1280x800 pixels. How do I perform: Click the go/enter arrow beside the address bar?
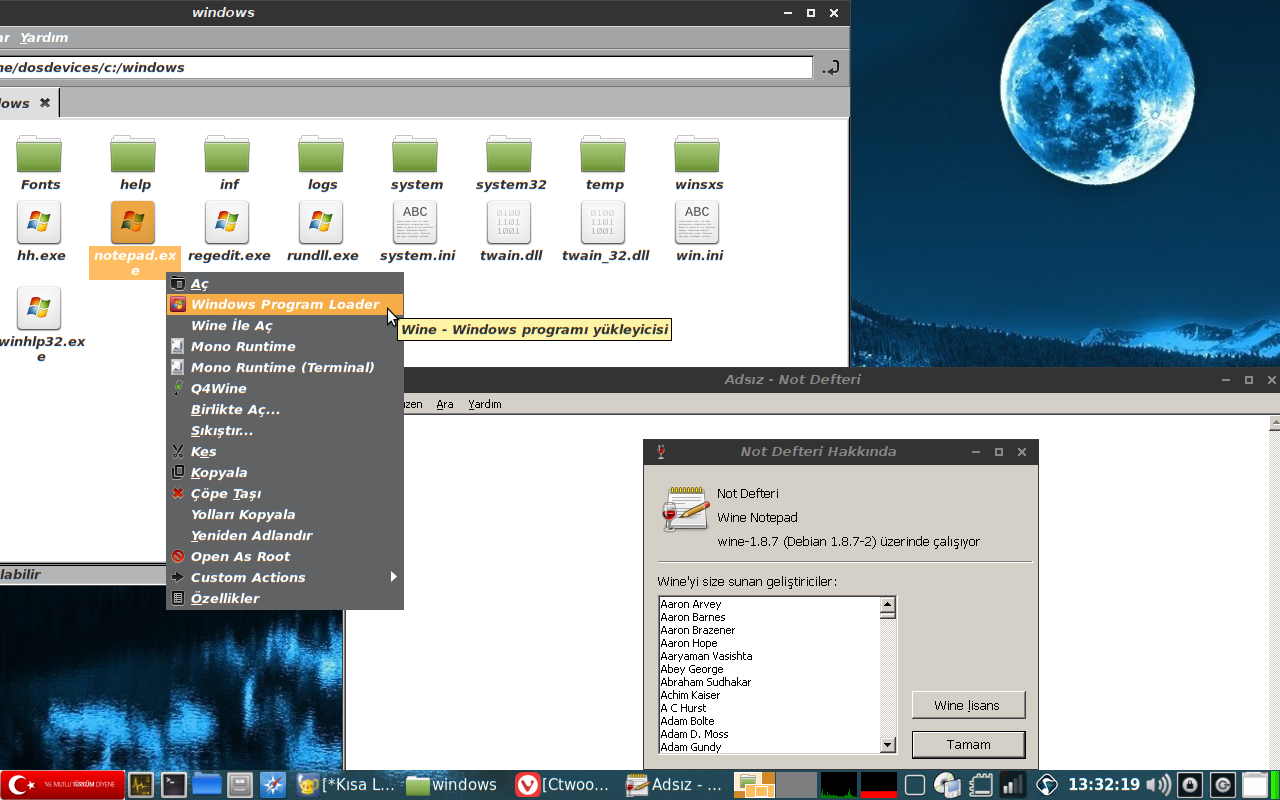coord(830,67)
